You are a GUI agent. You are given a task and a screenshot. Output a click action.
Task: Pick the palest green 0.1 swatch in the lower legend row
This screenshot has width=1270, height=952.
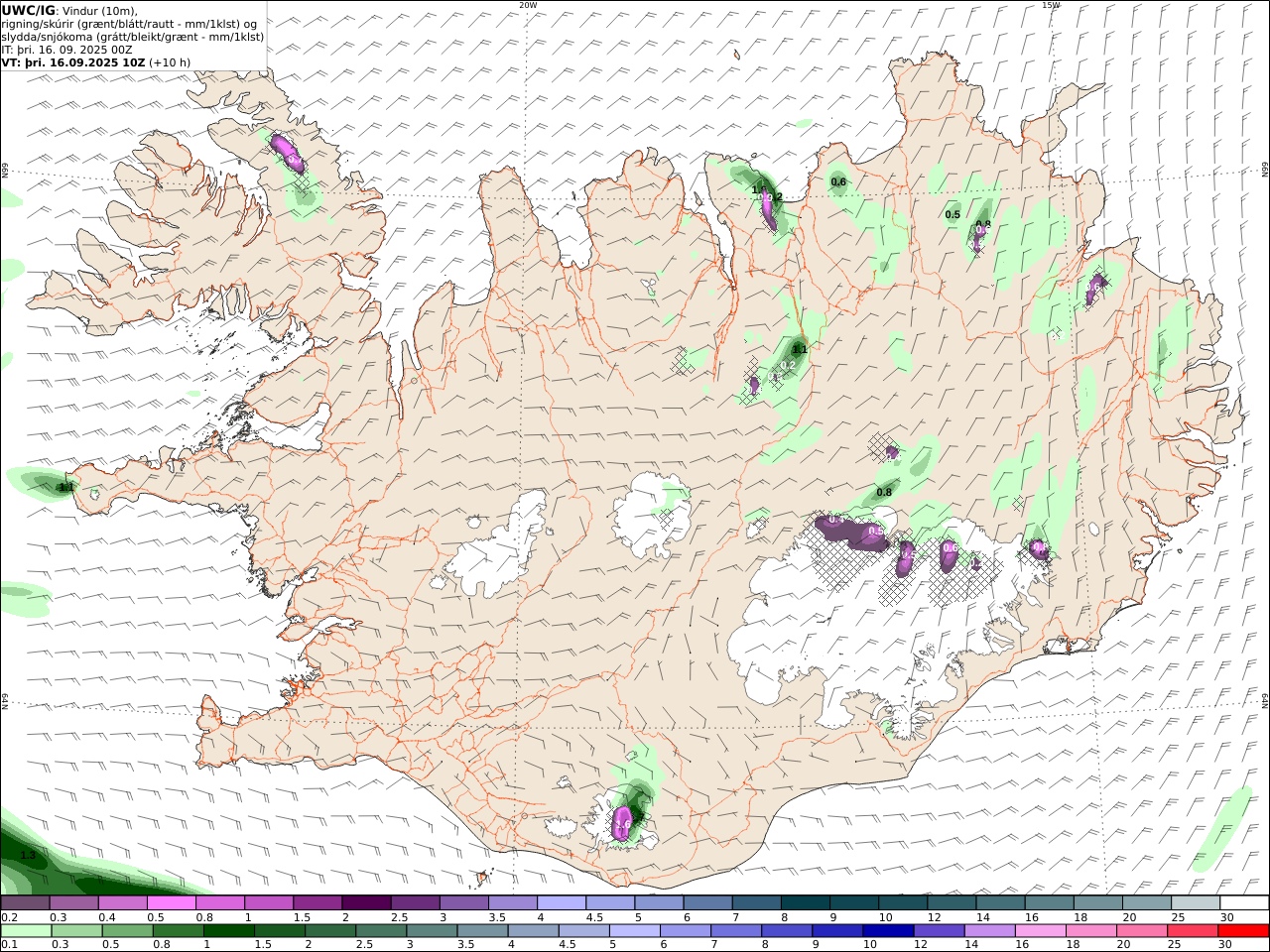click(x=26, y=930)
